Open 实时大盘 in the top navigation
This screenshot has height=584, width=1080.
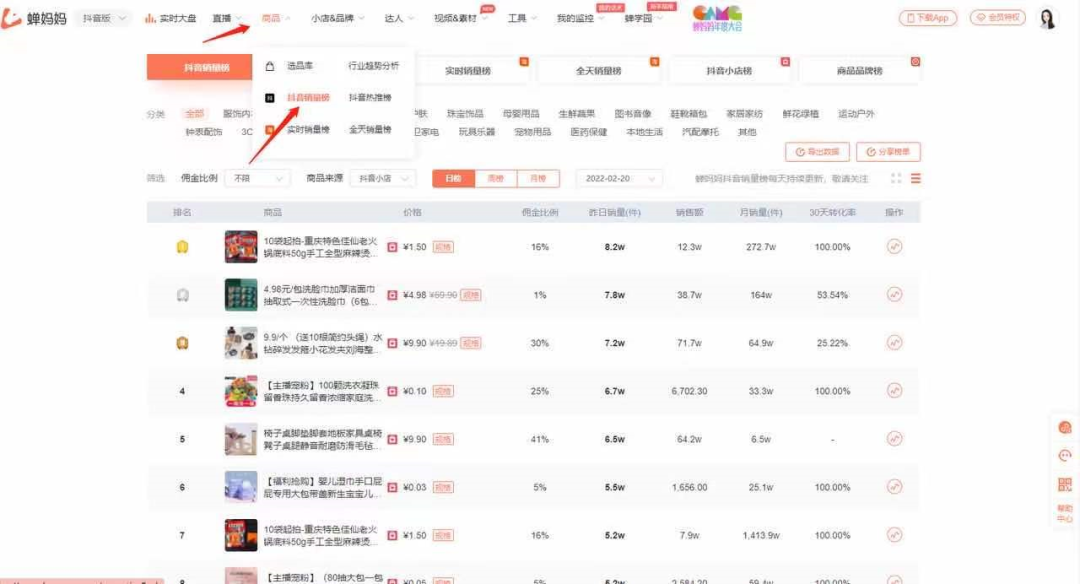(170, 18)
